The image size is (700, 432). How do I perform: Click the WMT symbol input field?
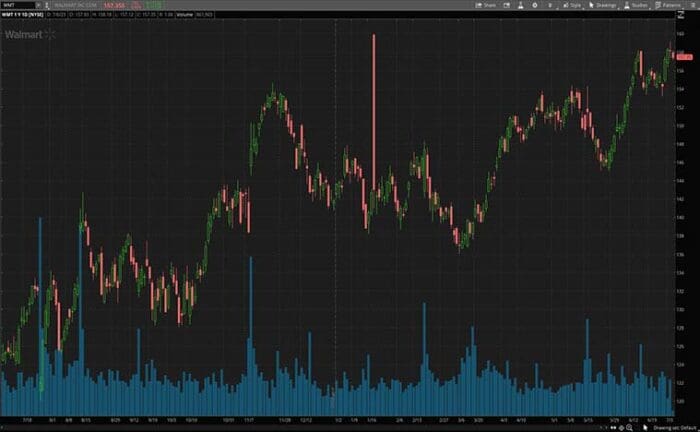tap(17, 5)
